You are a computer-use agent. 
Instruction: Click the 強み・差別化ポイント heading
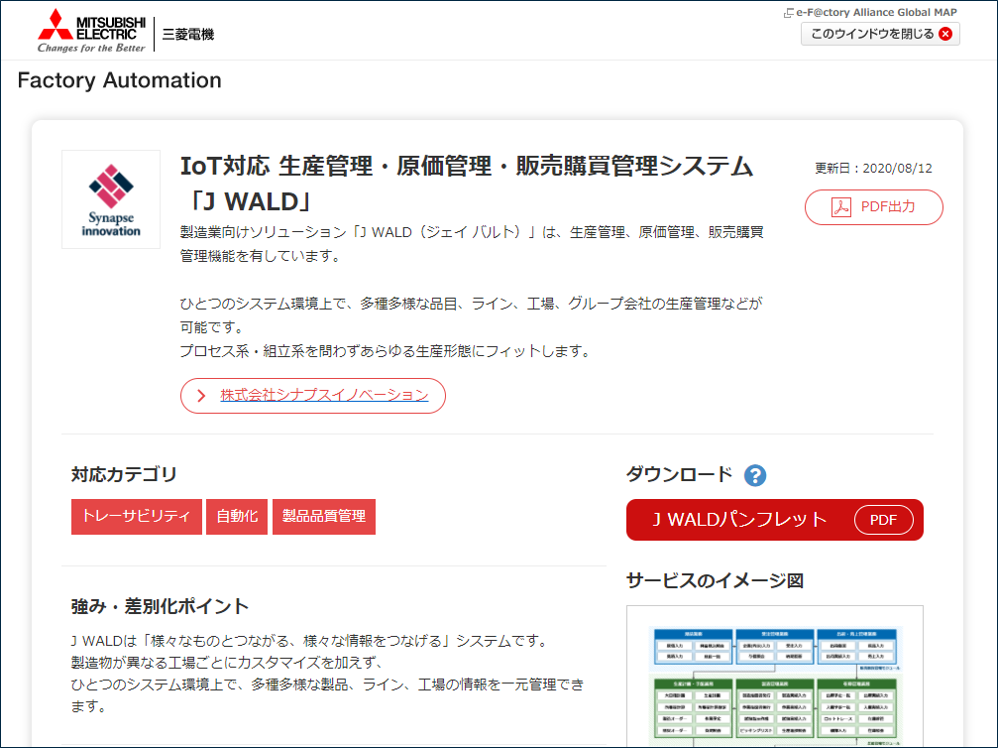[x=159, y=606]
